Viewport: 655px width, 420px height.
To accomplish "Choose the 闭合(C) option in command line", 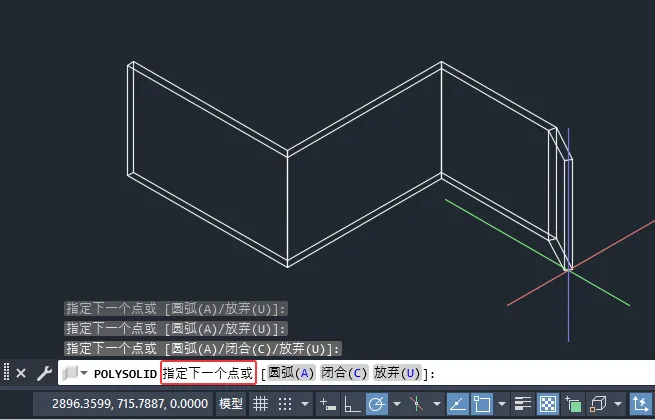I will [x=344, y=373].
